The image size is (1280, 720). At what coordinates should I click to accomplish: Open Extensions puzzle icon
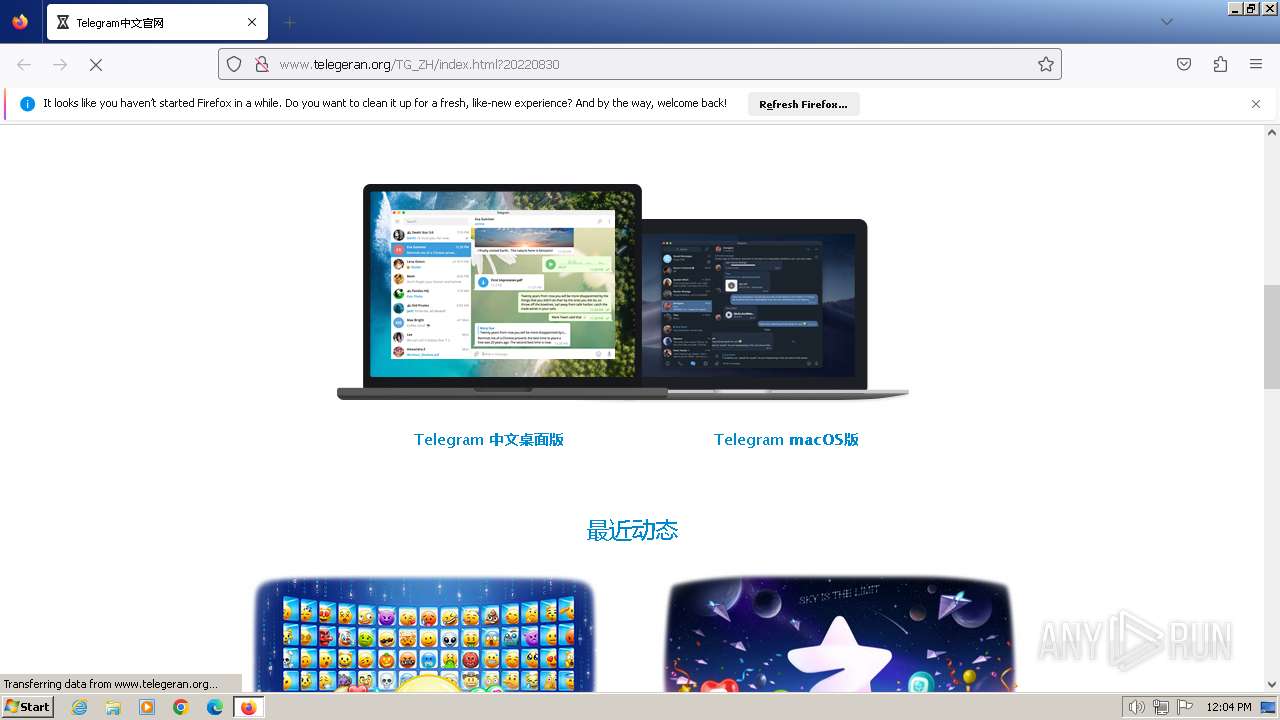pyautogui.click(x=1220, y=64)
